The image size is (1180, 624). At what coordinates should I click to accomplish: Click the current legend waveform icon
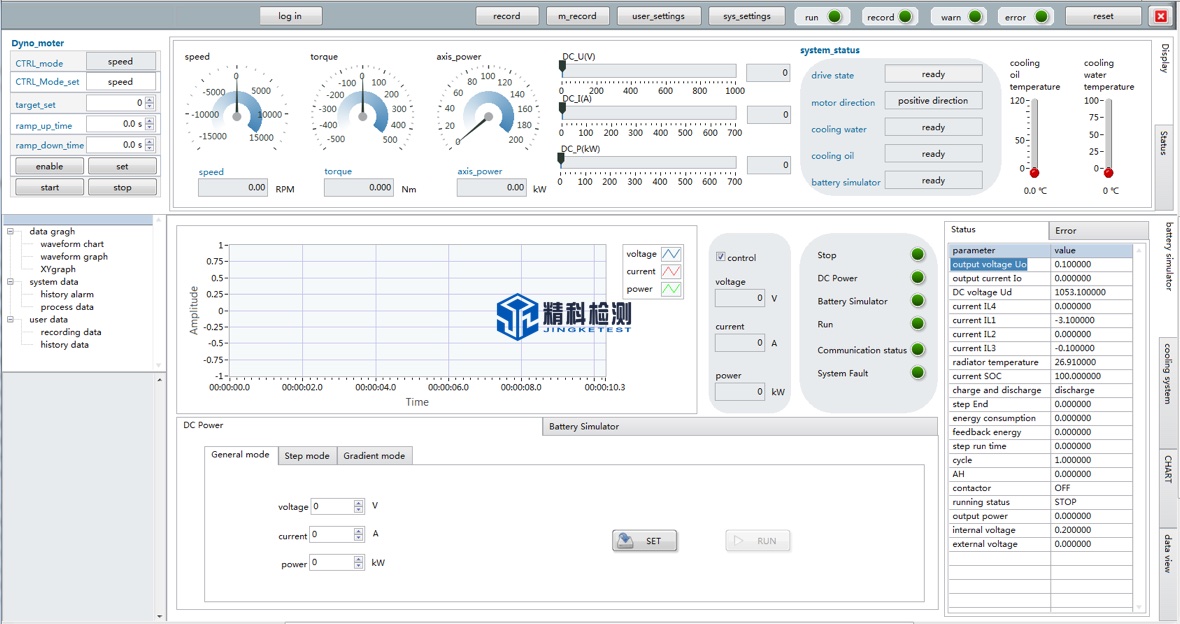click(x=670, y=271)
